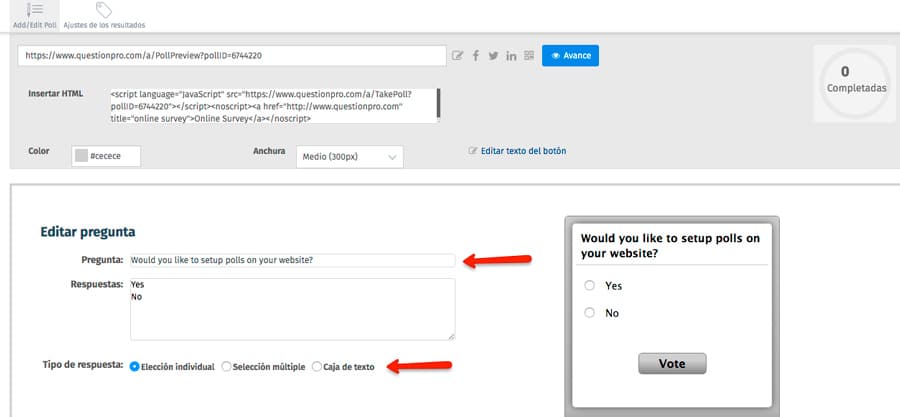Click the embed code box scrollbar
The image size is (900, 417).
tap(439, 103)
